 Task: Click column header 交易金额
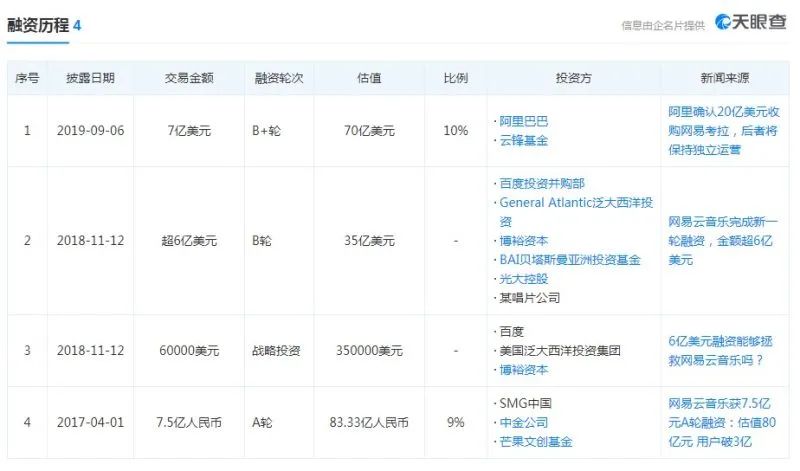(x=189, y=78)
